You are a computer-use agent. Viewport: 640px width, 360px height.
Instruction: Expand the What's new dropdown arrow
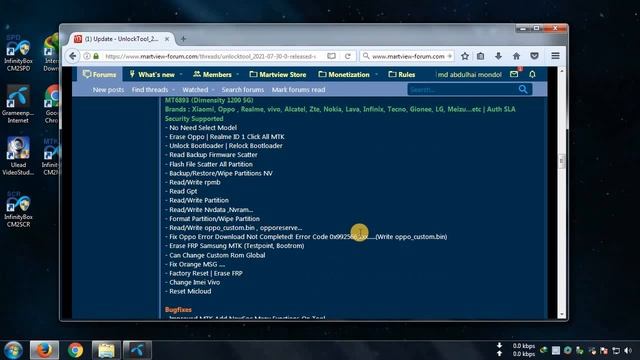tap(181, 75)
